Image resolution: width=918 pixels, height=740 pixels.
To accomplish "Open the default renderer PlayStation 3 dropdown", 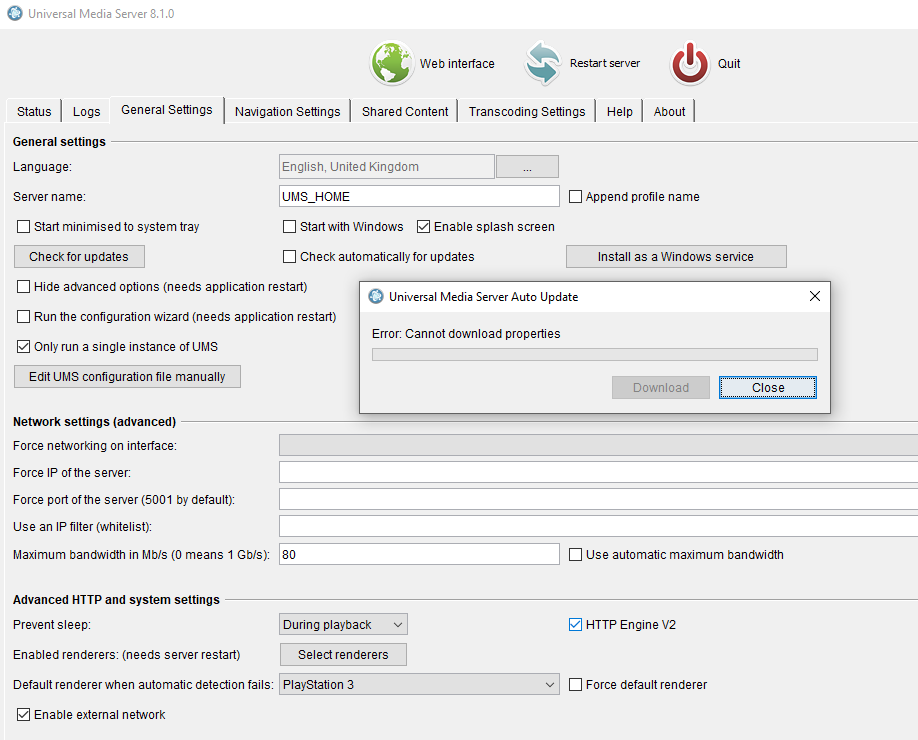I will tap(419, 684).
